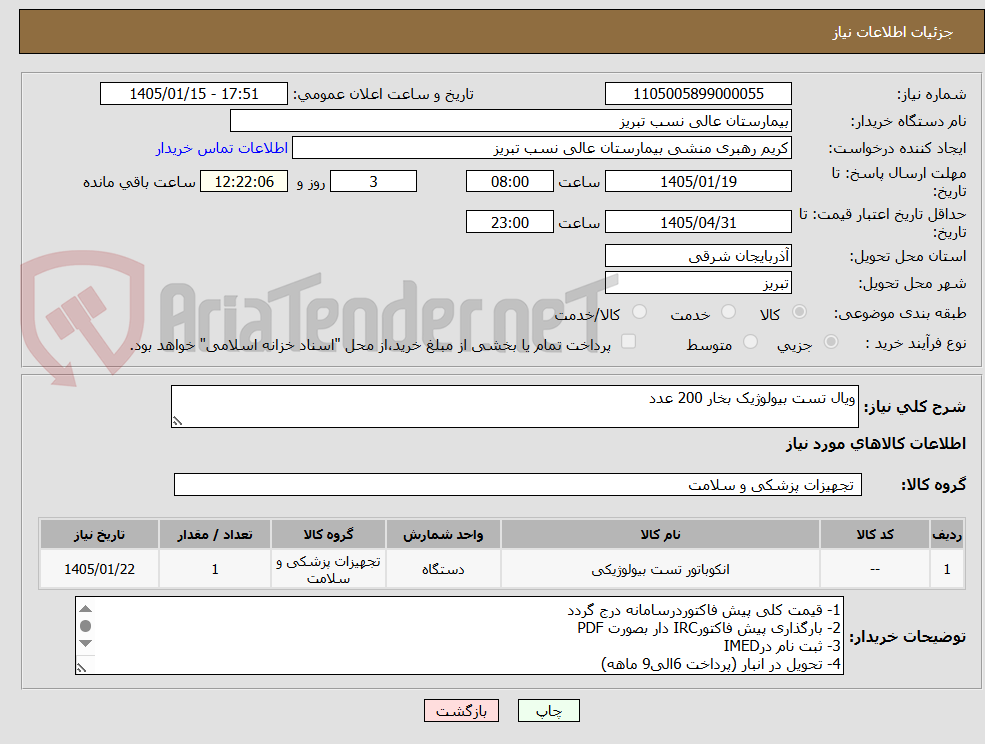Click the row number cell 1
Screen dimensions: 985x744
point(947,569)
